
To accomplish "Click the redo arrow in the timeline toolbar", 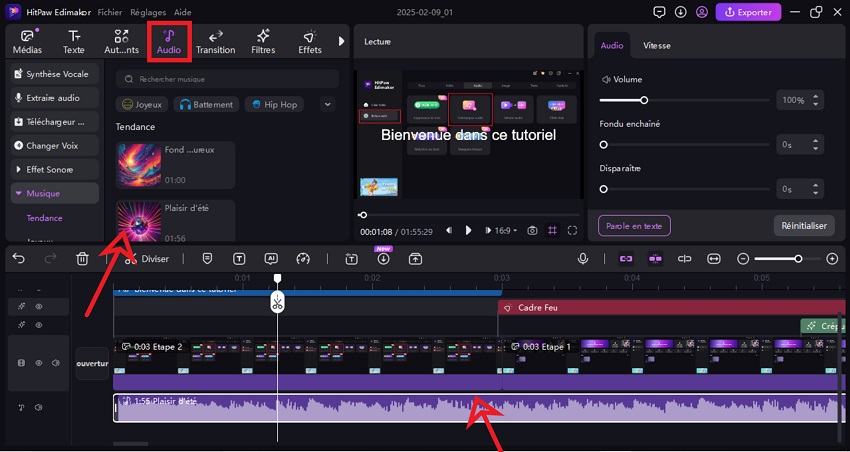I will [50, 259].
